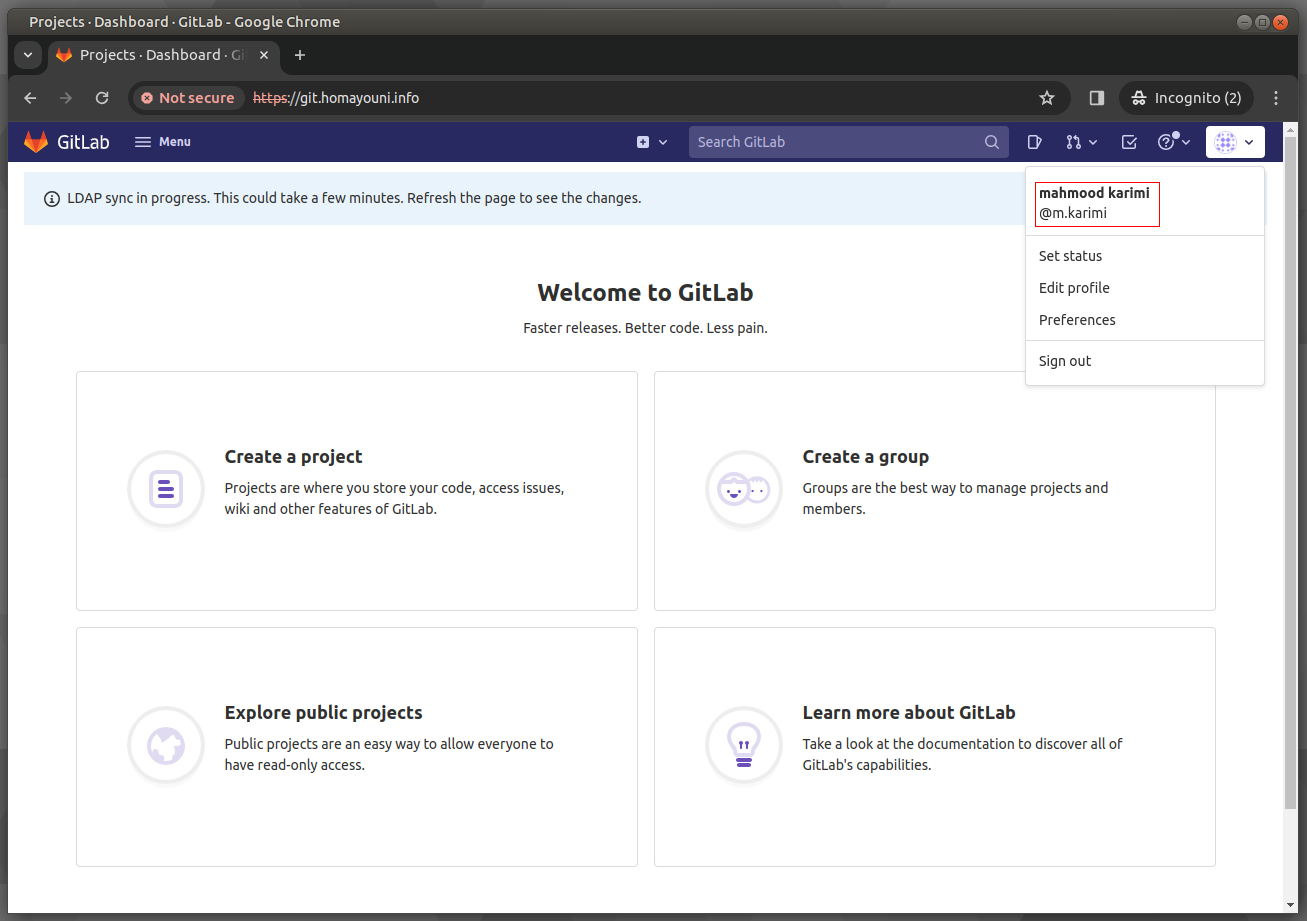This screenshot has width=1307, height=921.
Task: Select the Projects Dashboard tab
Action: tap(161, 55)
